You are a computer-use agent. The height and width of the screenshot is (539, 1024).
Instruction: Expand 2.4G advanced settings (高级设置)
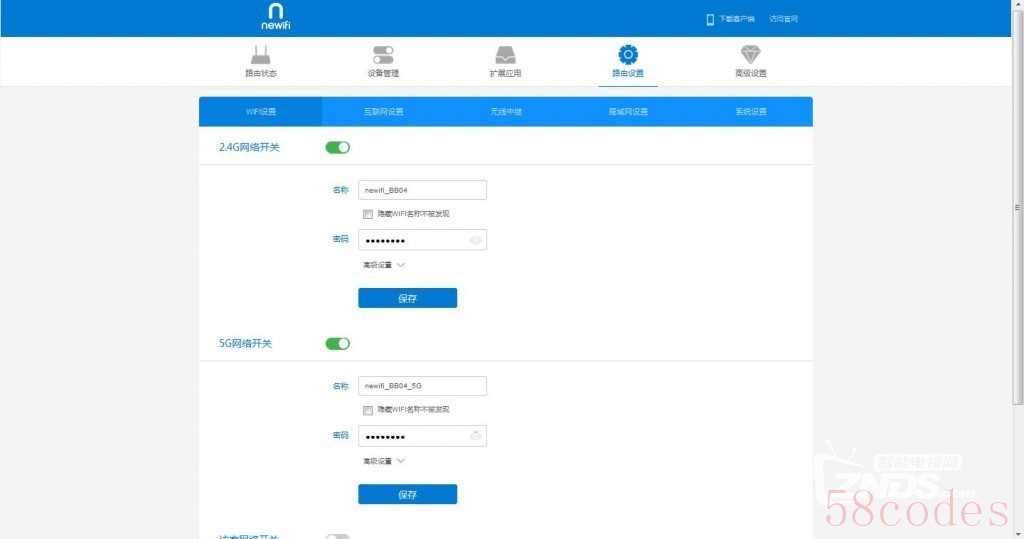tap(383, 265)
